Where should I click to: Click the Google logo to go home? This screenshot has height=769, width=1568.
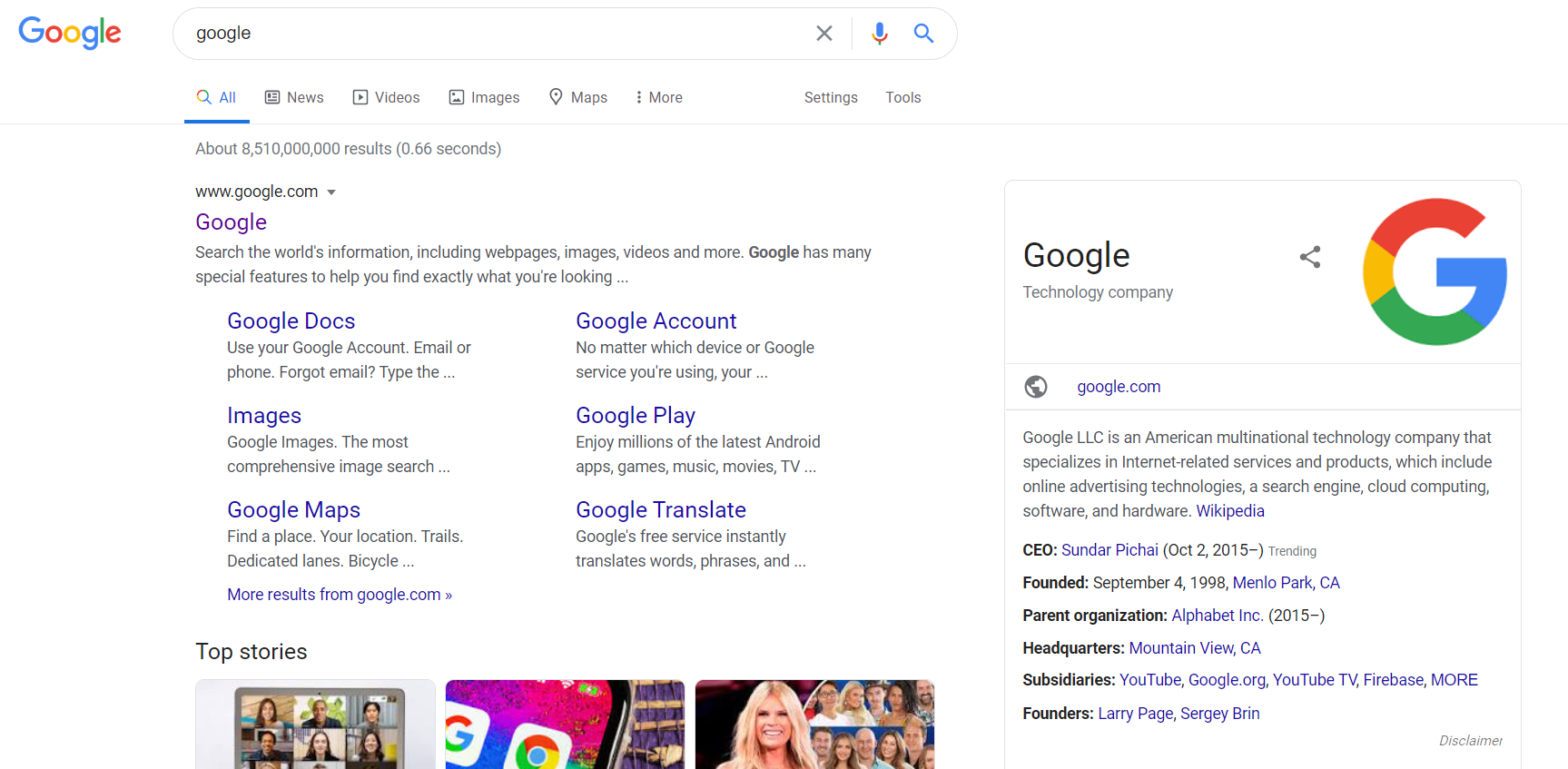click(69, 34)
